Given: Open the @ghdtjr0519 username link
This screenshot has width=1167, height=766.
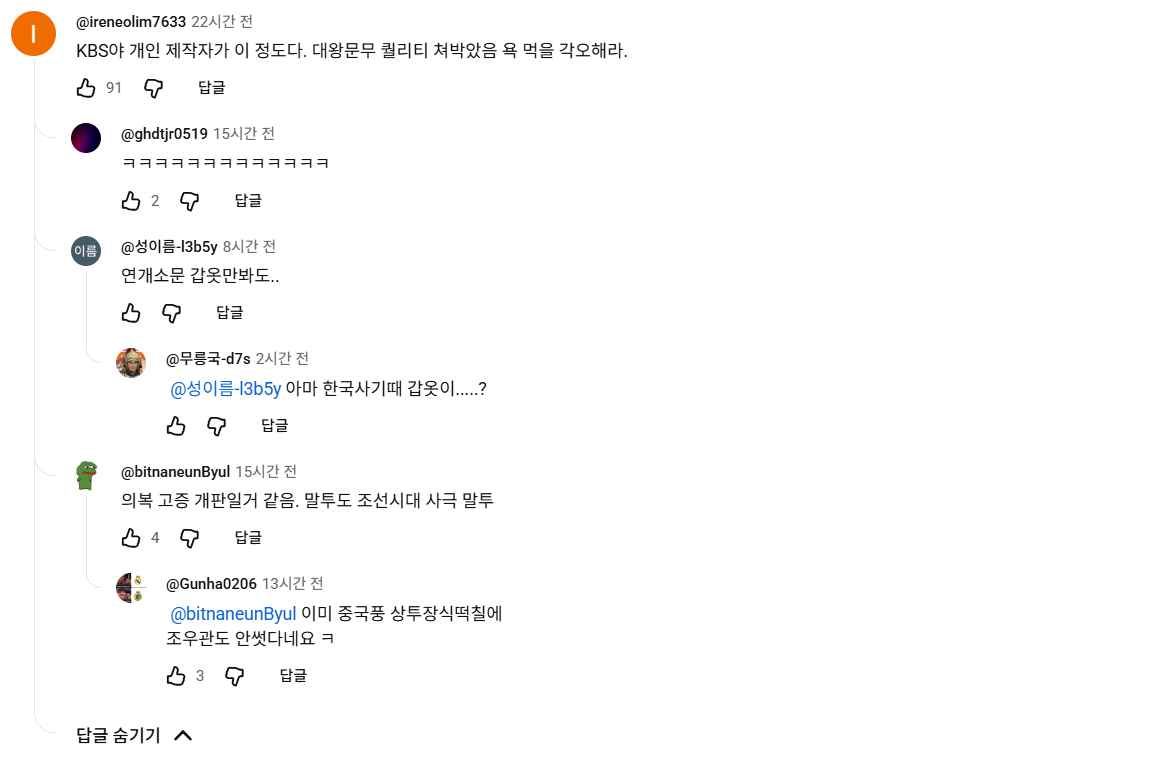Looking at the screenshot, I should (x=164, y=134).
